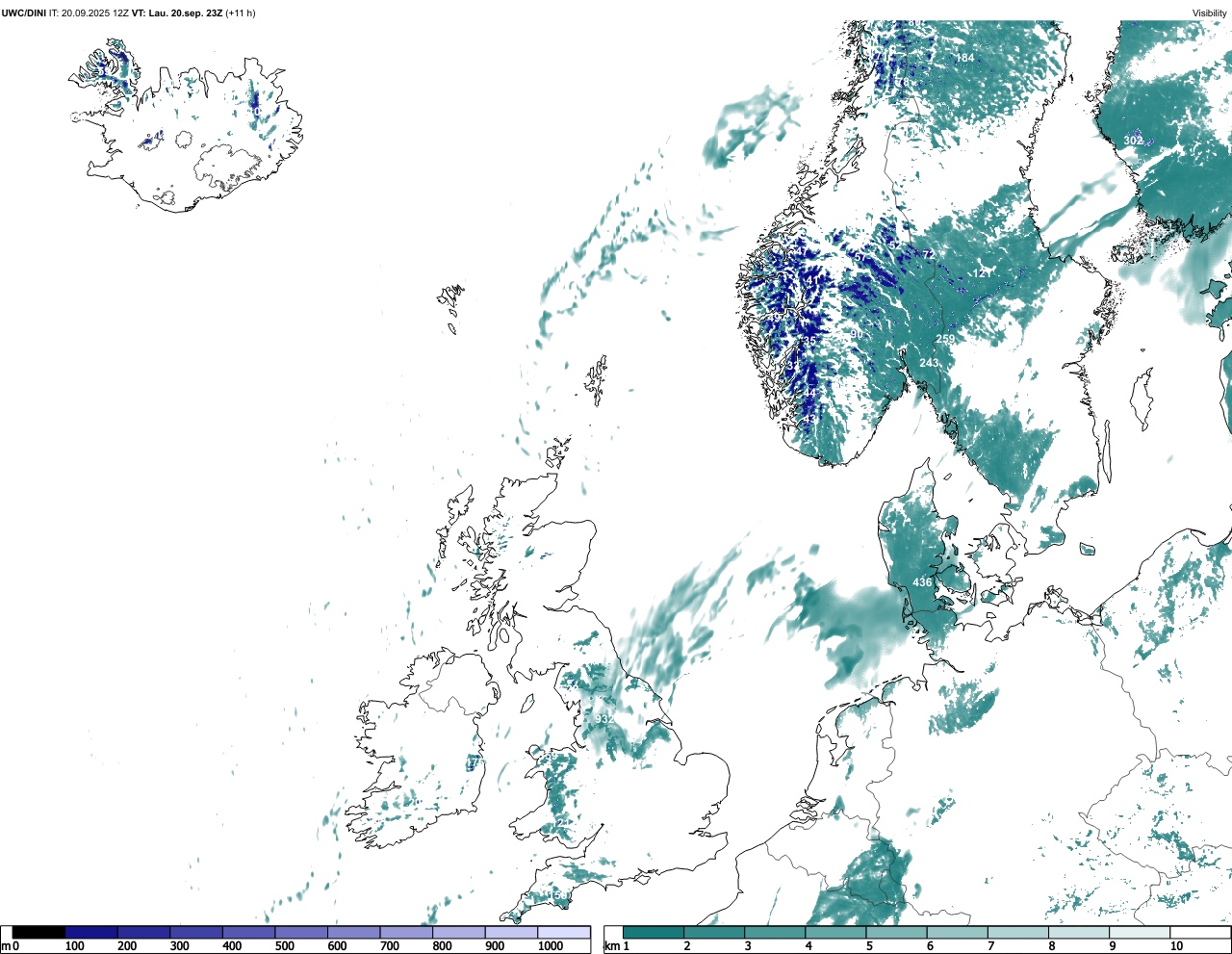The width and height of the screenshot is (1232, 954).
Task: Click the 2–3 km legend swatch
Action: (714, 933)
